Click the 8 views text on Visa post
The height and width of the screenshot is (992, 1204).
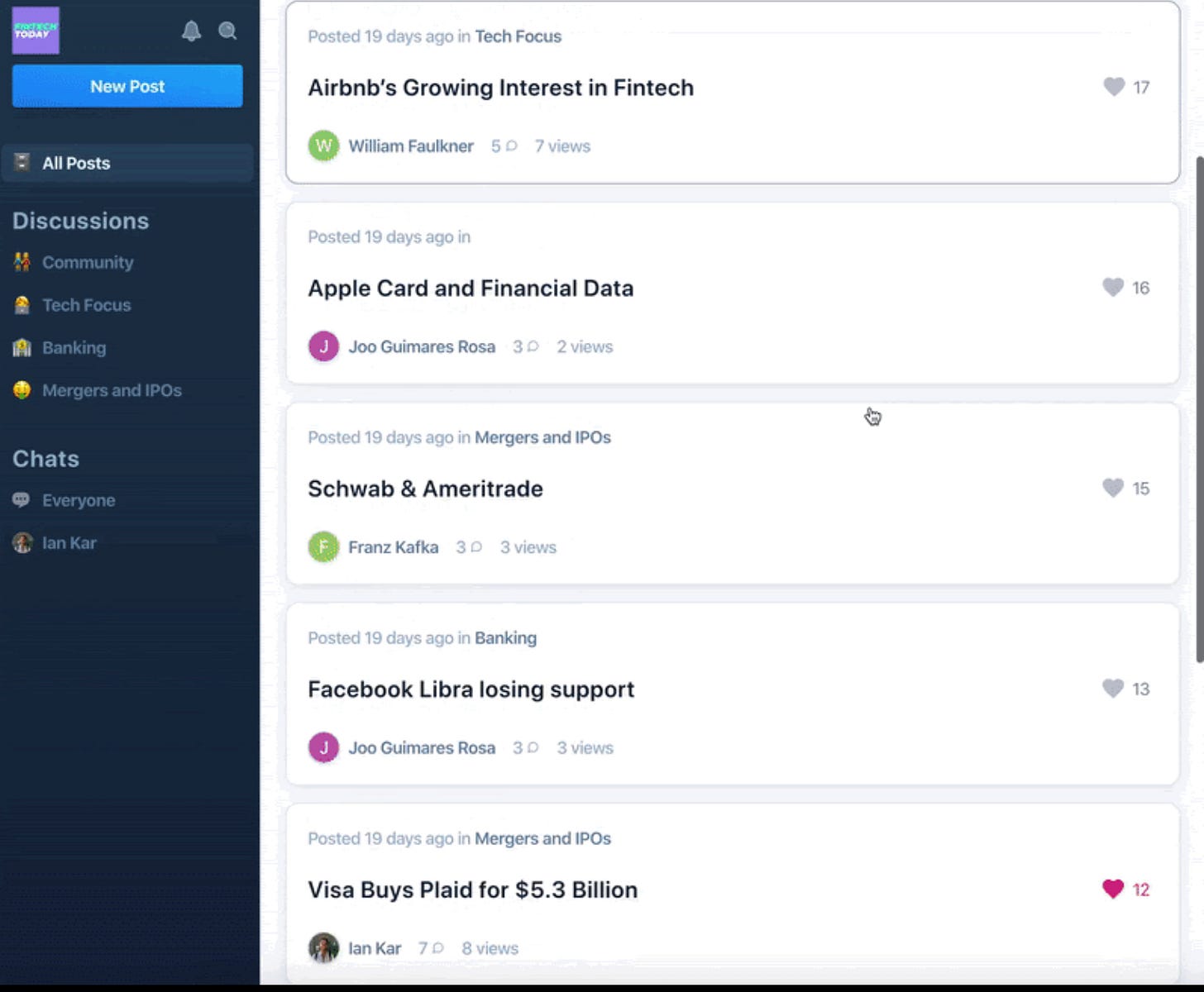click(x=490, y=948)
